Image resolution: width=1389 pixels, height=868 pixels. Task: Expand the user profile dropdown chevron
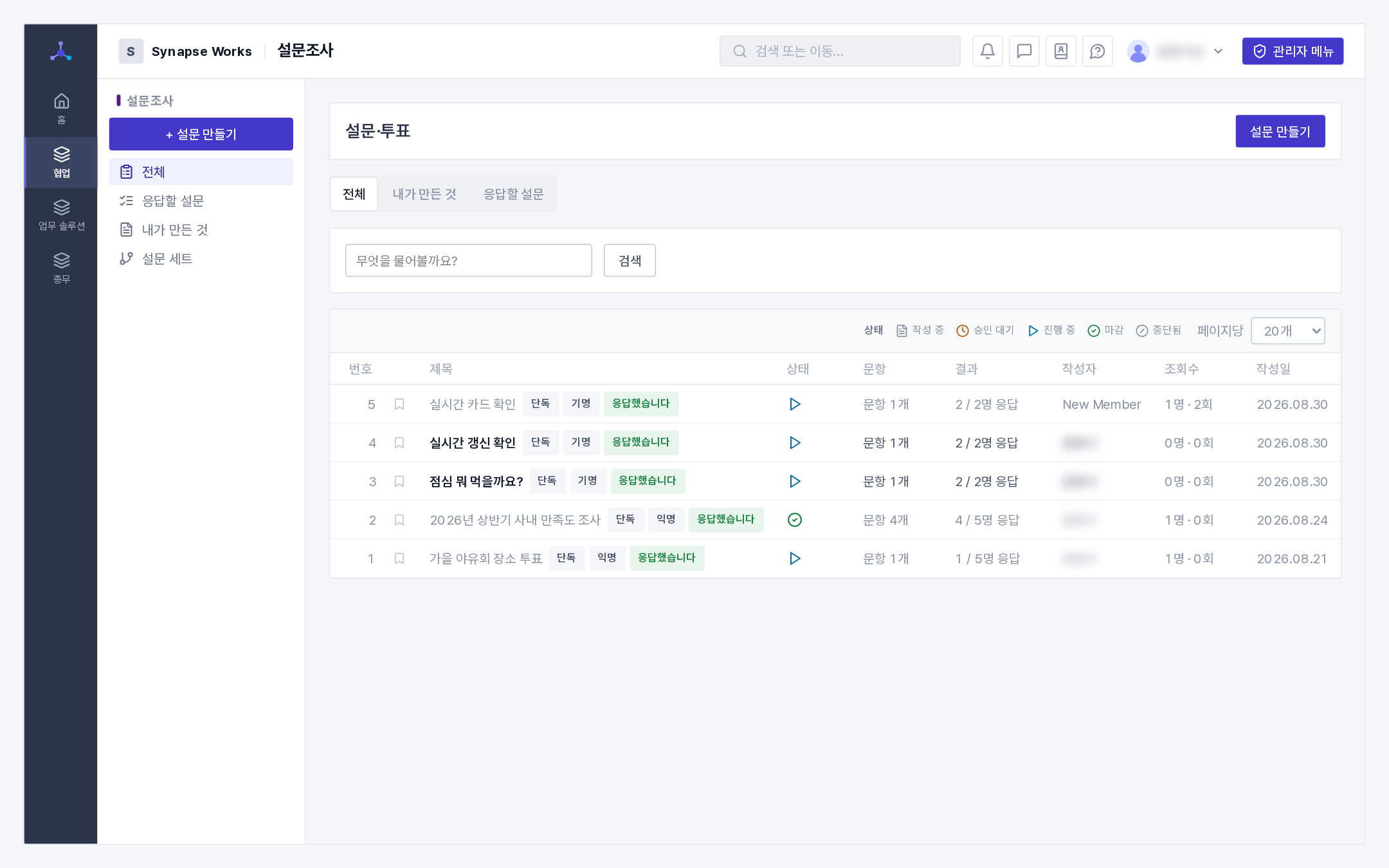tap(1218, 51)
